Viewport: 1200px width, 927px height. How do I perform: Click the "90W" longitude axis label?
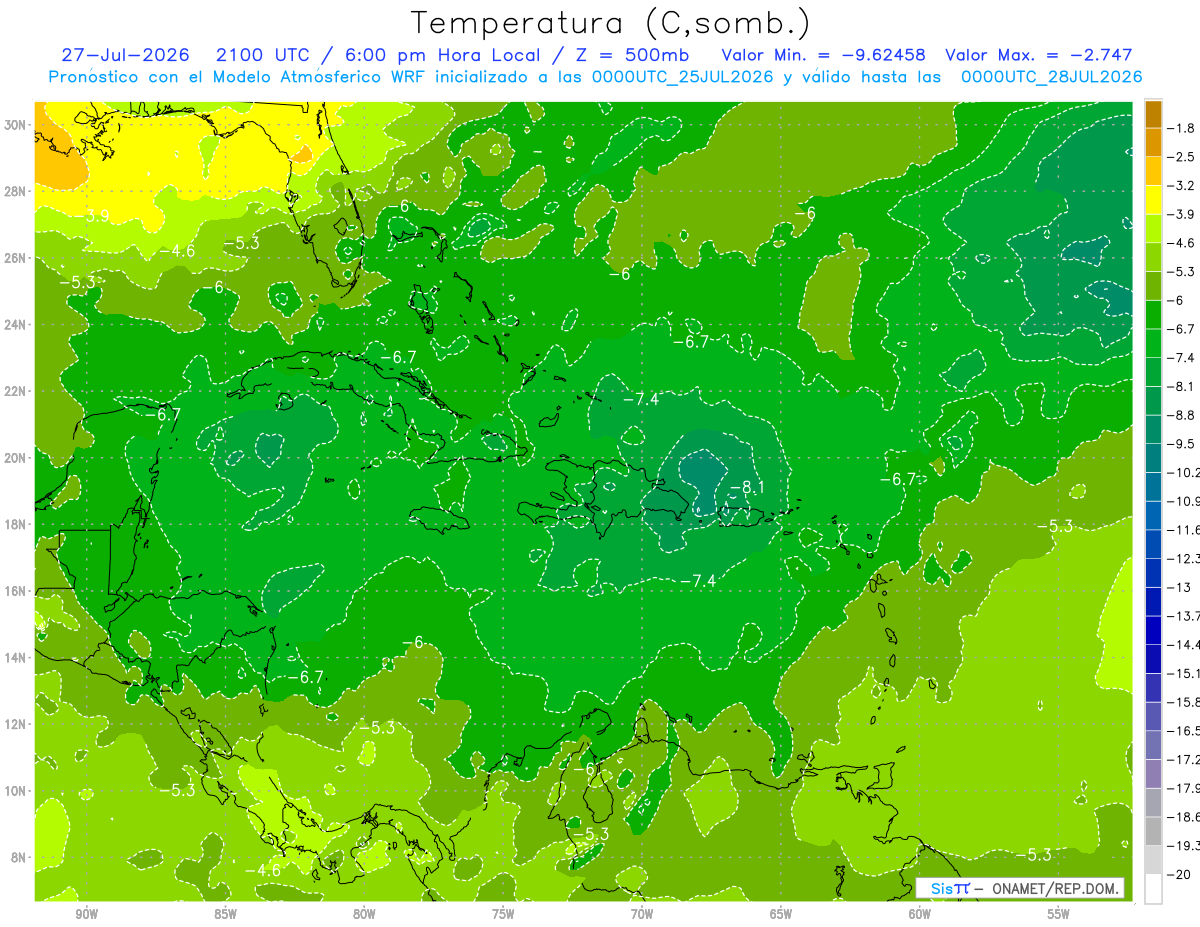86,914
